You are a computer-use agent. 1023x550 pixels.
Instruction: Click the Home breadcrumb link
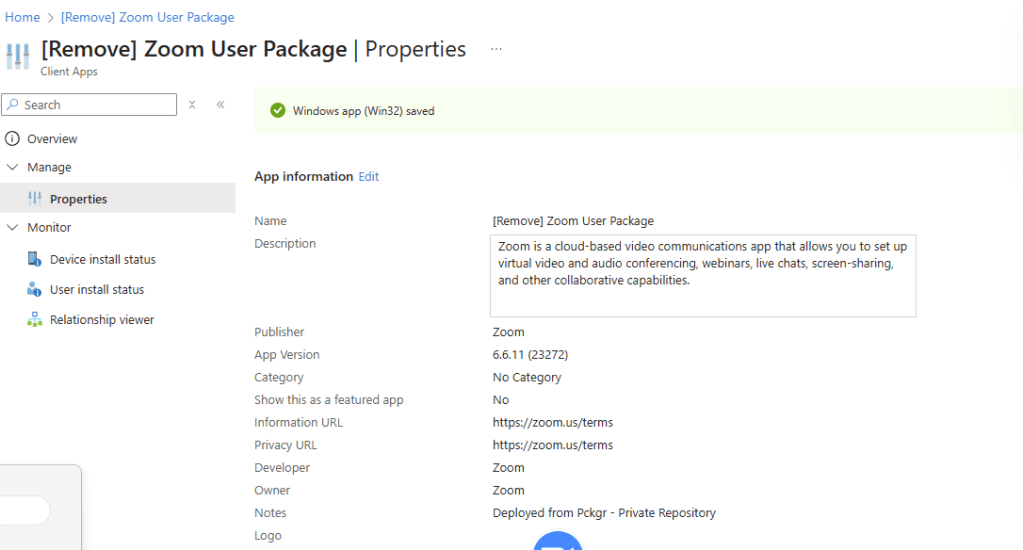22,17
